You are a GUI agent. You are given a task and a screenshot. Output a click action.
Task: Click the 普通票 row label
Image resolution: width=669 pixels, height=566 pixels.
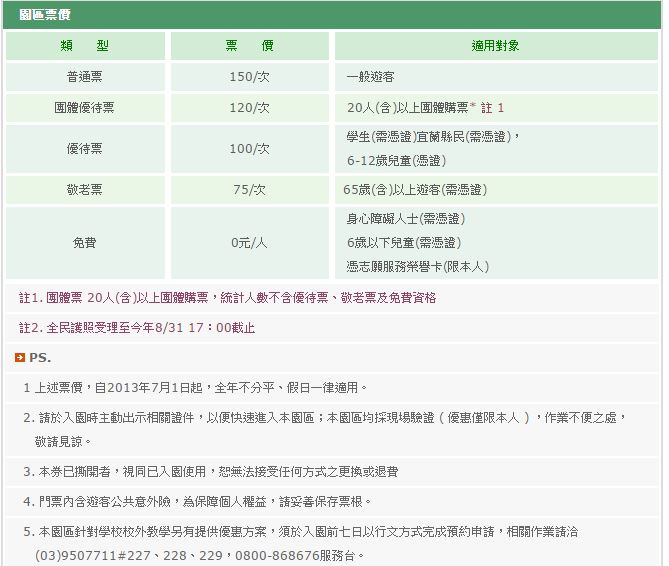pyautogui.click(x=85, y=77)
